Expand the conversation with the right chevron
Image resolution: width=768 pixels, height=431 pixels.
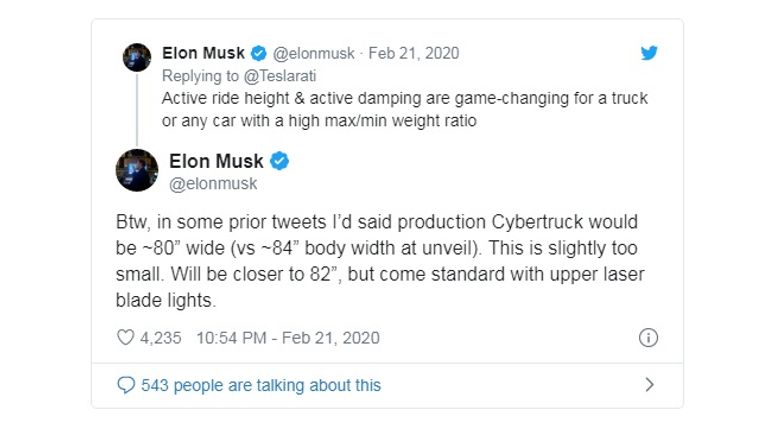(x=649, y=385)
